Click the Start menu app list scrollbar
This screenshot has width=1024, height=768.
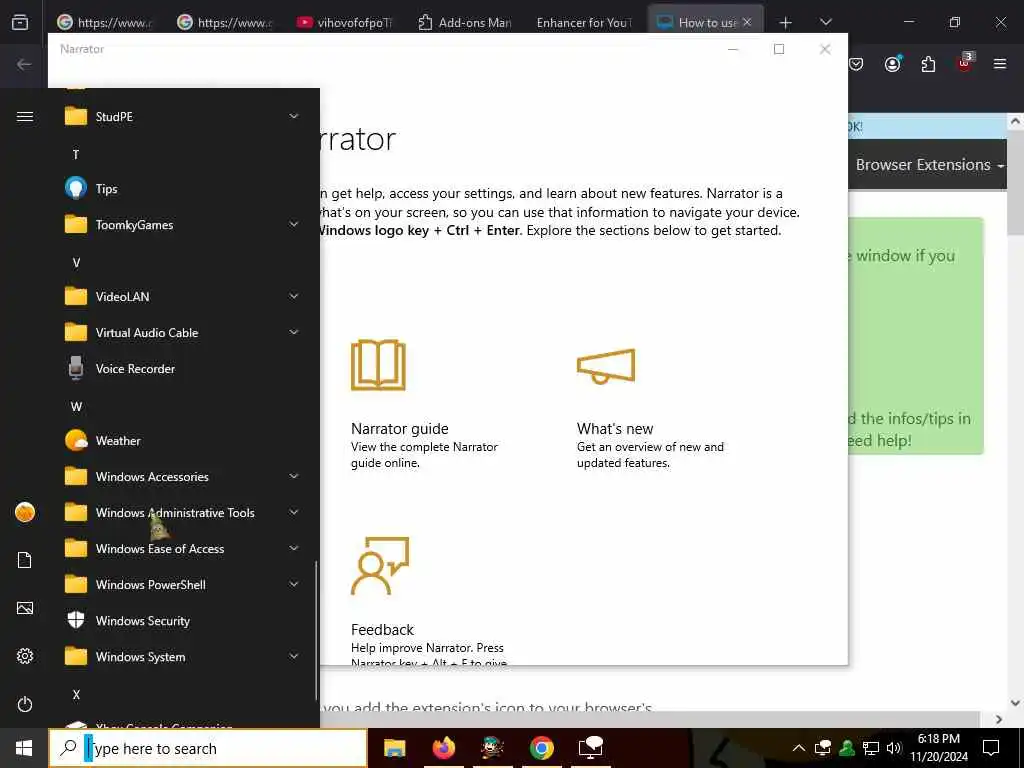coord(316,630)
